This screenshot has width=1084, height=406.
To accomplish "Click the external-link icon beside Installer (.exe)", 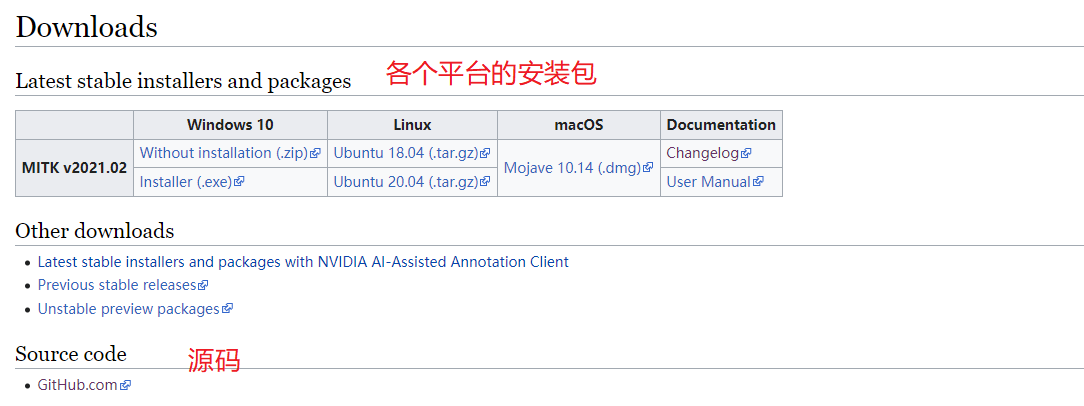I will point(239,182).
